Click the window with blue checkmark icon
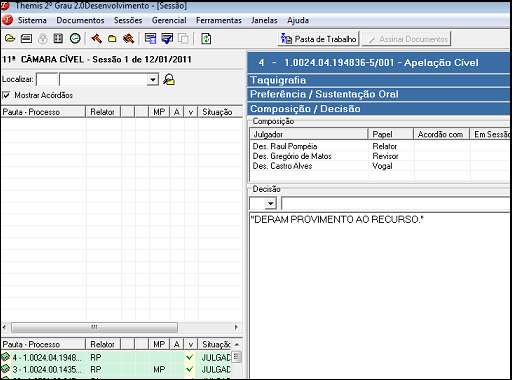This screenshot has width=512, height=380. (167, 39)
